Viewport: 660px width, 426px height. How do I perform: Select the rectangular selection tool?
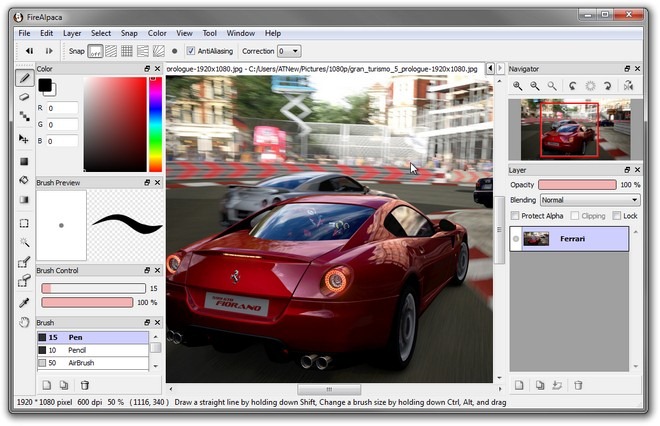(25, 223)
